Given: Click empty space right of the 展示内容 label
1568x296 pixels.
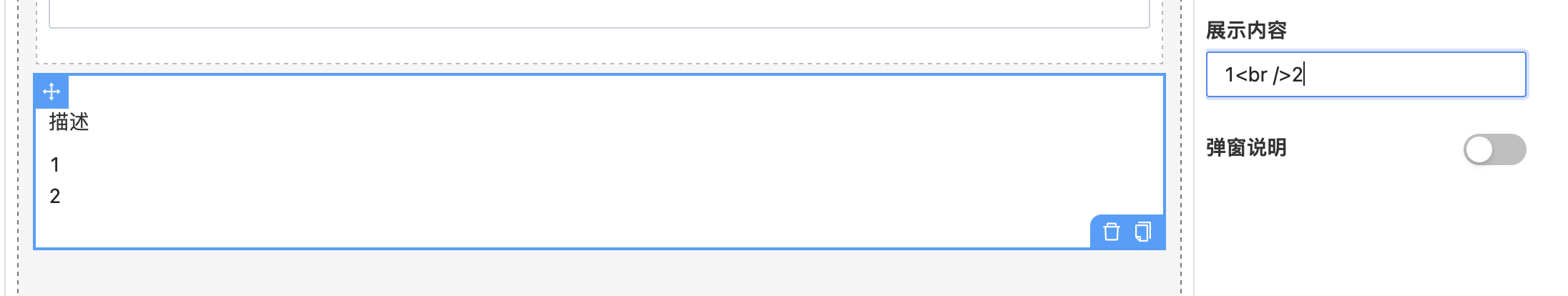Looking at the screenshot, I should 1402,31.
